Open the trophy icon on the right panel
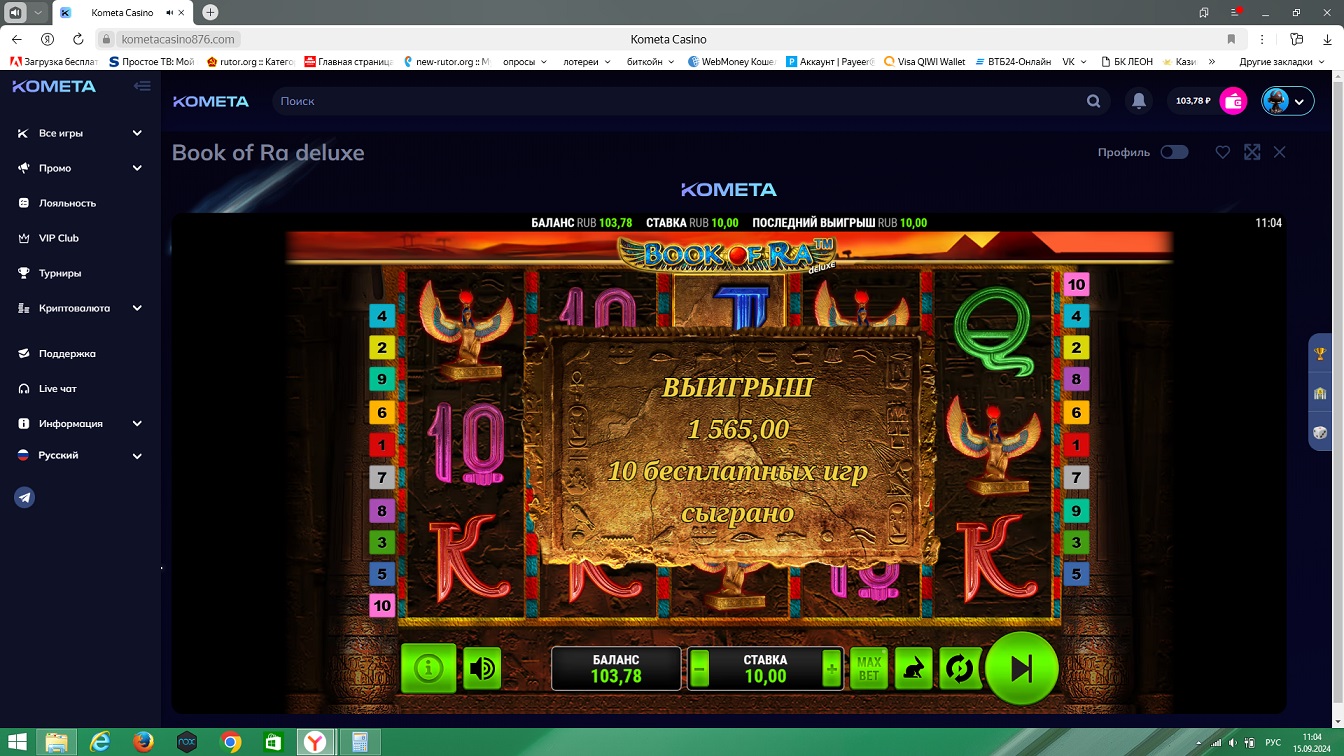Viewport: 1344px width, 756px height. pos(1320,353)
